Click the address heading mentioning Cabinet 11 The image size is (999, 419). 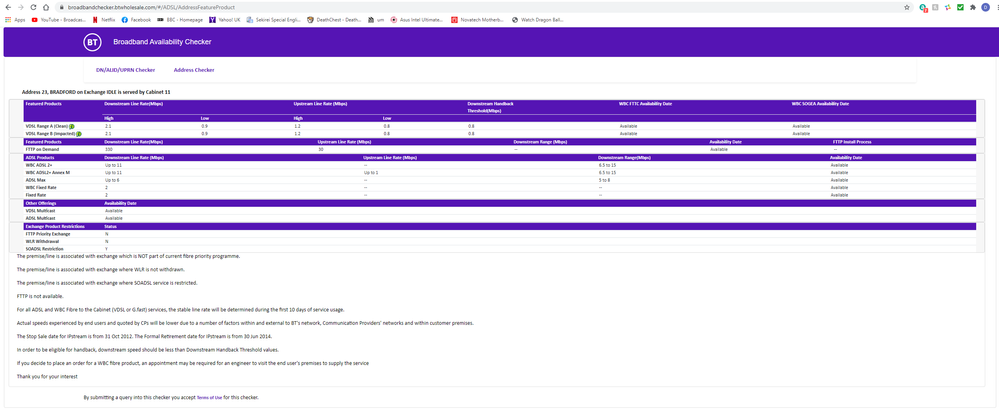pos(96,92)
